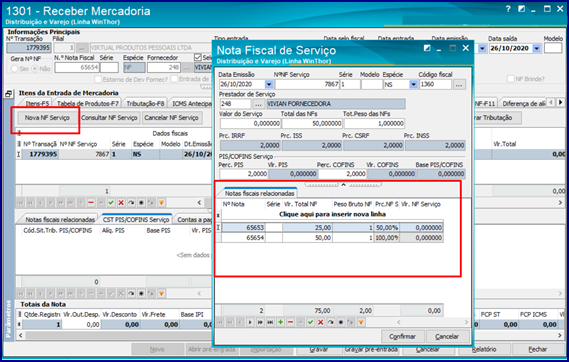Click bookmark icon in Dados fiscais navigator
This screenshot has height=362, width=569.
coord(142,202)
